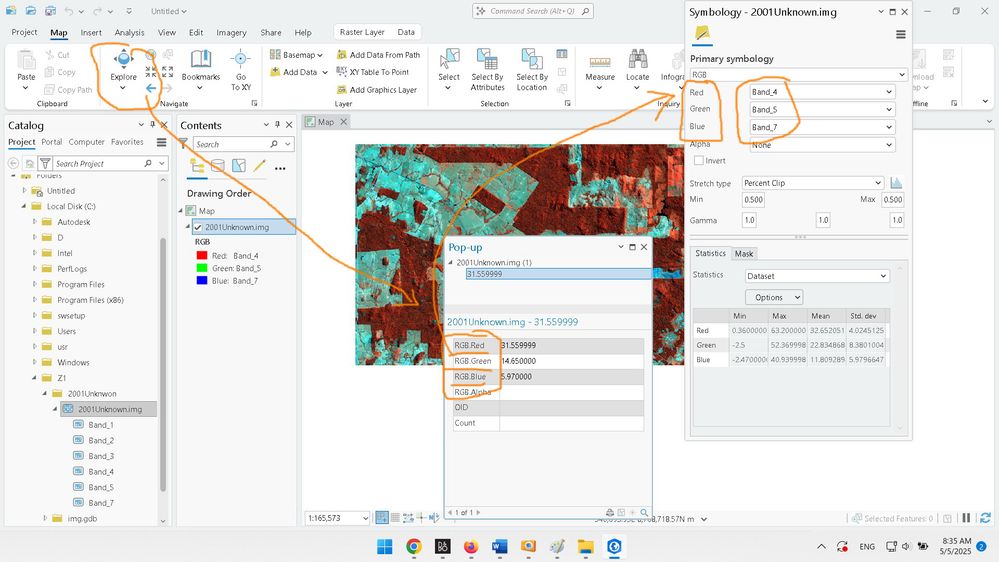Select the Explore navigation tool
999x562 pixels.
(123, 64)
